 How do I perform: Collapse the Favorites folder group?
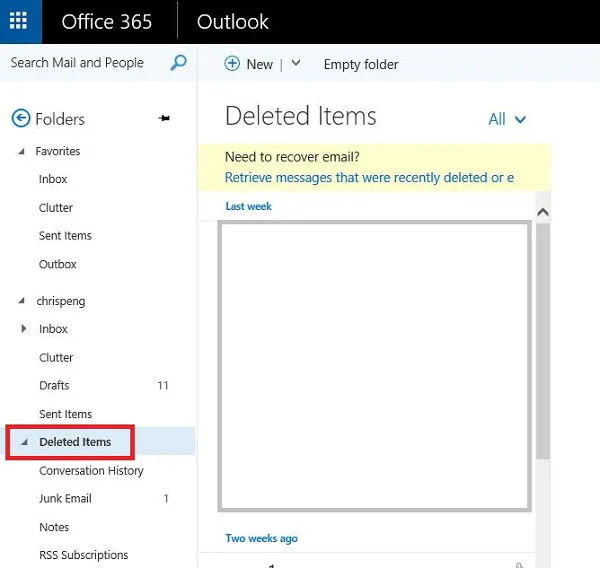(x=22, y=151)
